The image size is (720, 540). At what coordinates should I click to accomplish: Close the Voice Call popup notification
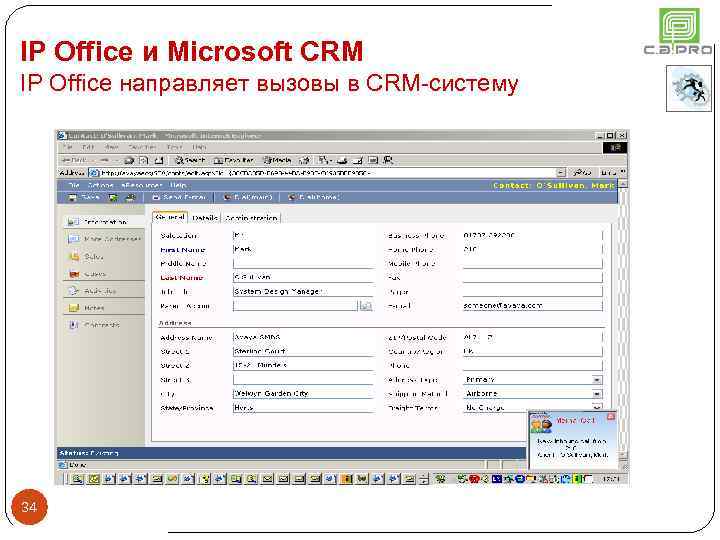pos(611,416)
